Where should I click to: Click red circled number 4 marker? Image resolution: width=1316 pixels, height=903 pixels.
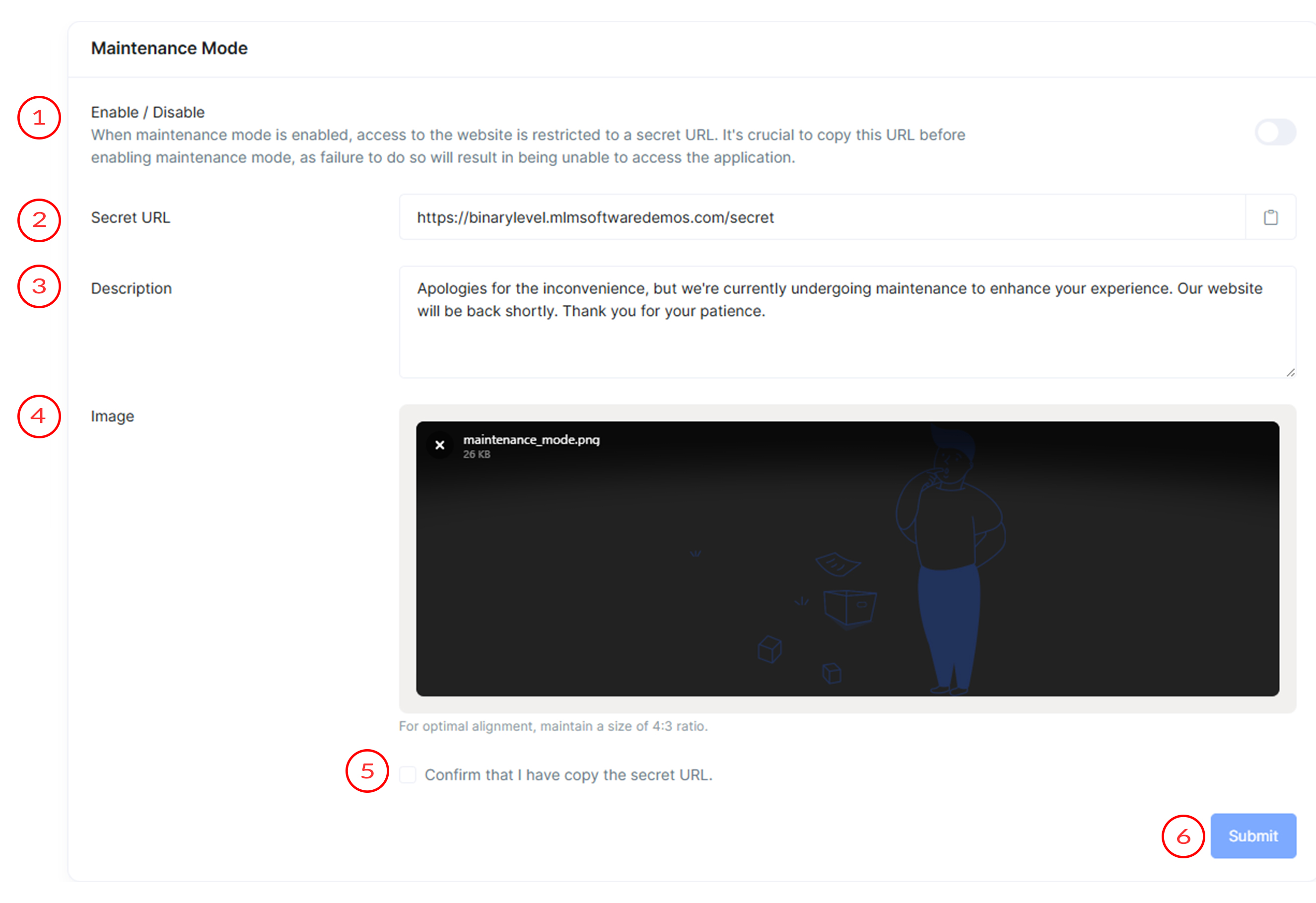click(39, 416)
